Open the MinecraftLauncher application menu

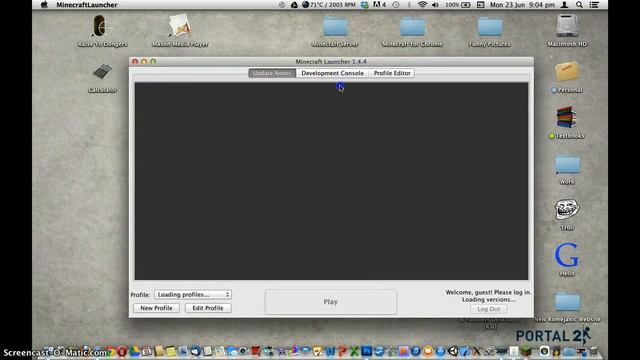coord(87,5)
